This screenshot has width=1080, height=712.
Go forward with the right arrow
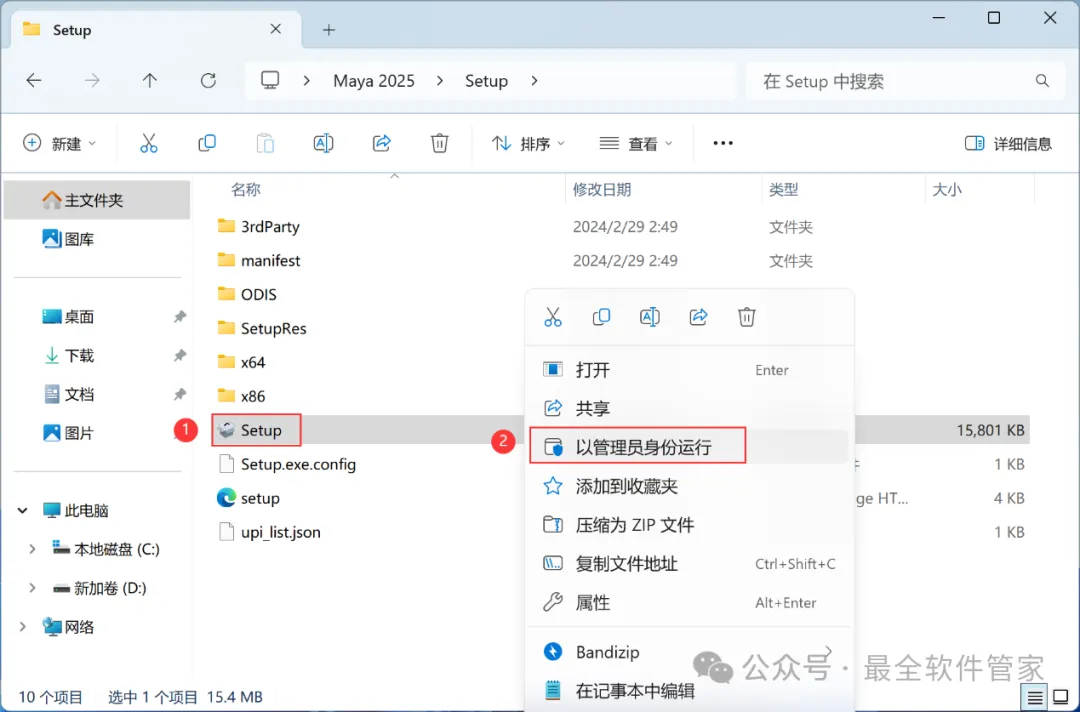92,81
